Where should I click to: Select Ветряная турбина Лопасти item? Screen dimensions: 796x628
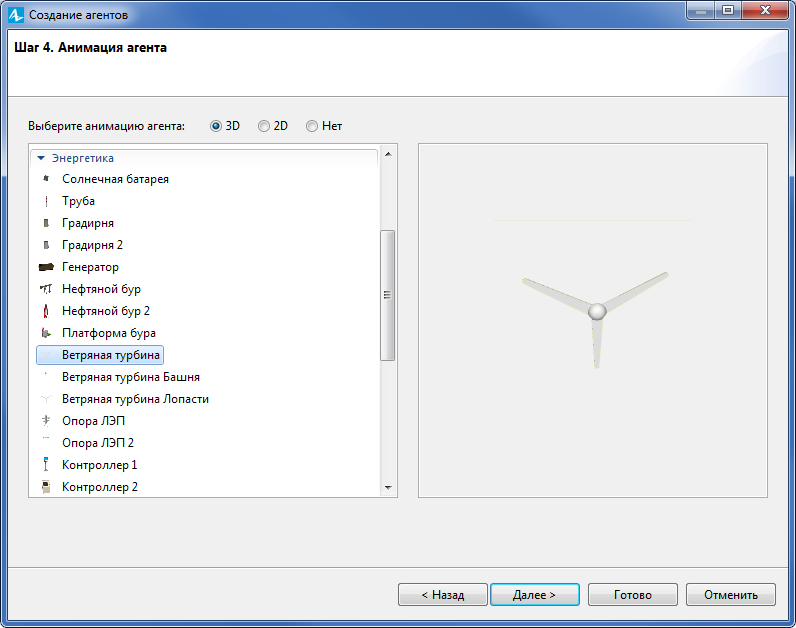point(136,399)
